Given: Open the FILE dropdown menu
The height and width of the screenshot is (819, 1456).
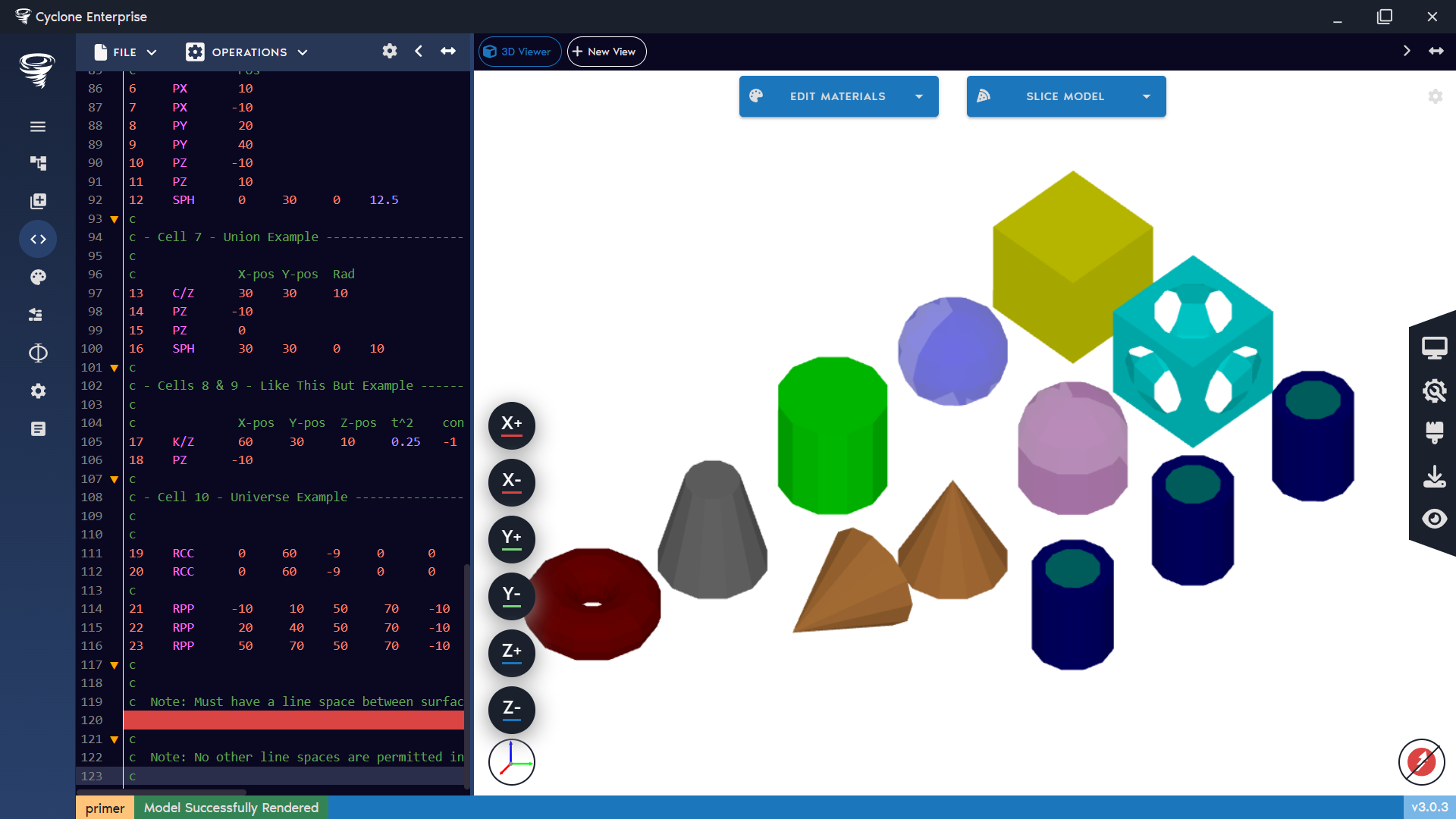Looking at the screenshot, I should point(124,52).
